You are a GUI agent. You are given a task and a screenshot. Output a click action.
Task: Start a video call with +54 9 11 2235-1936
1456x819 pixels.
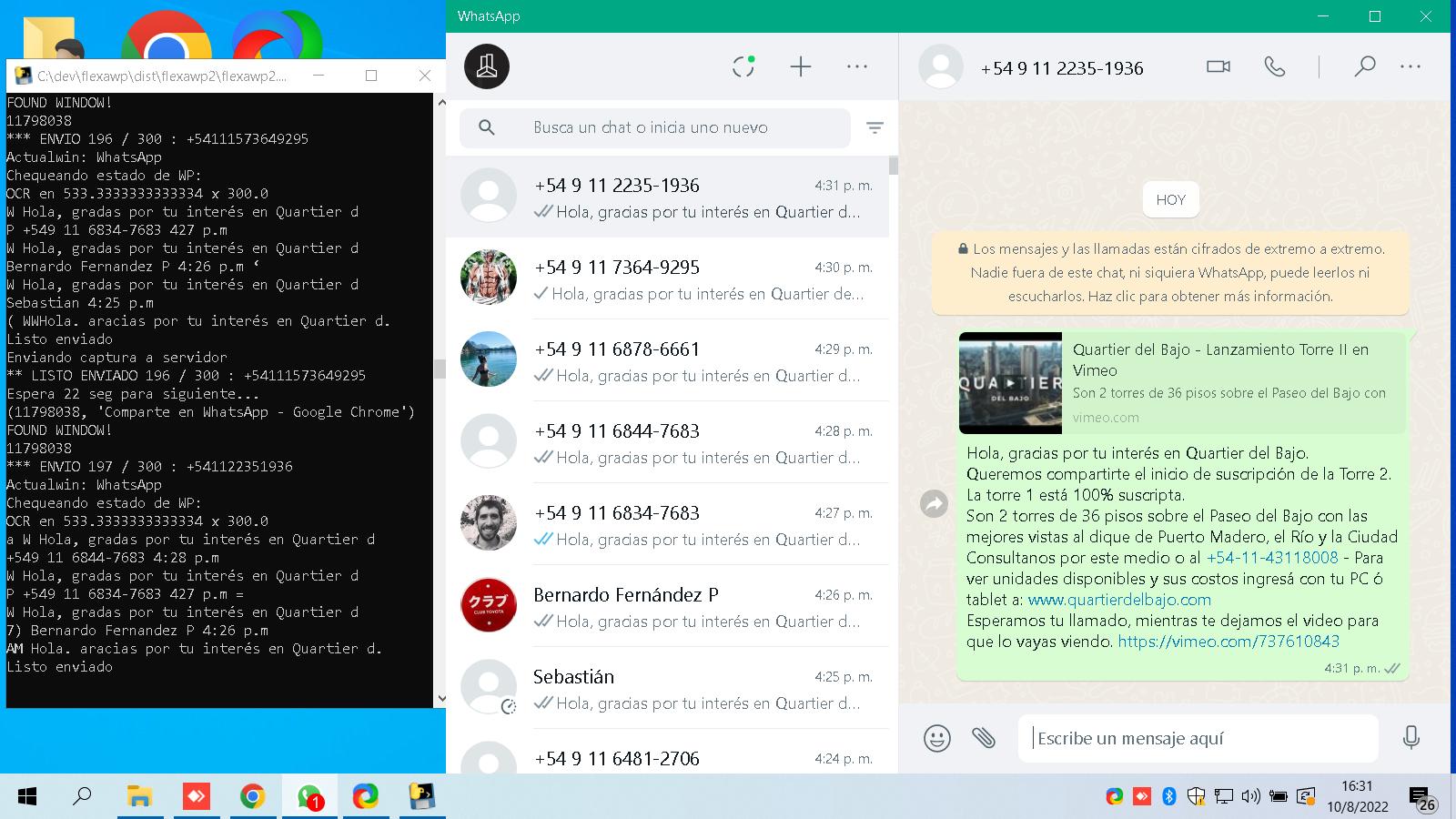[x=1218, y=66]
